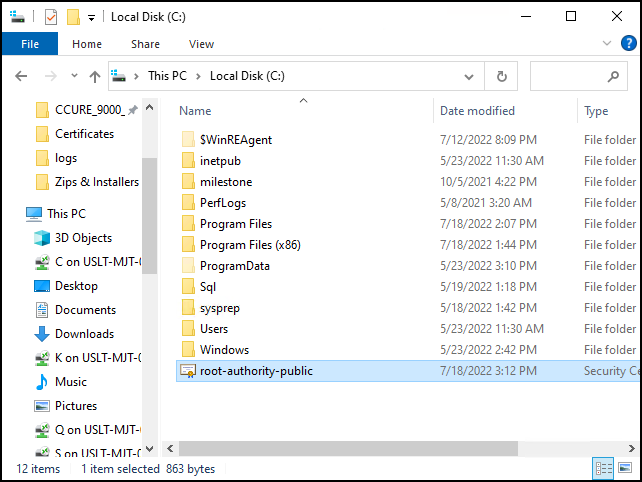Open the Customize Quick Access Toolbar dropdown
Viewport: 642px width, 482px height.
(x=91, y=17)
